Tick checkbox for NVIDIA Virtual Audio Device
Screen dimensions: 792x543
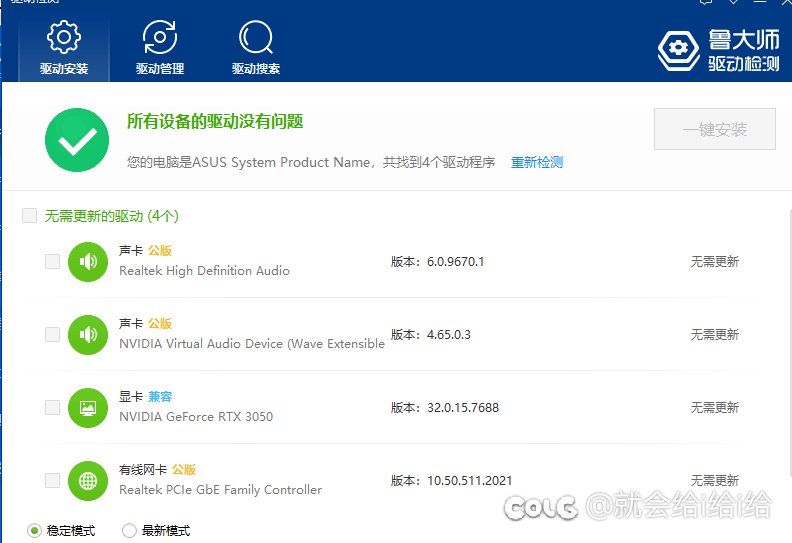click(x=52, y=335)
